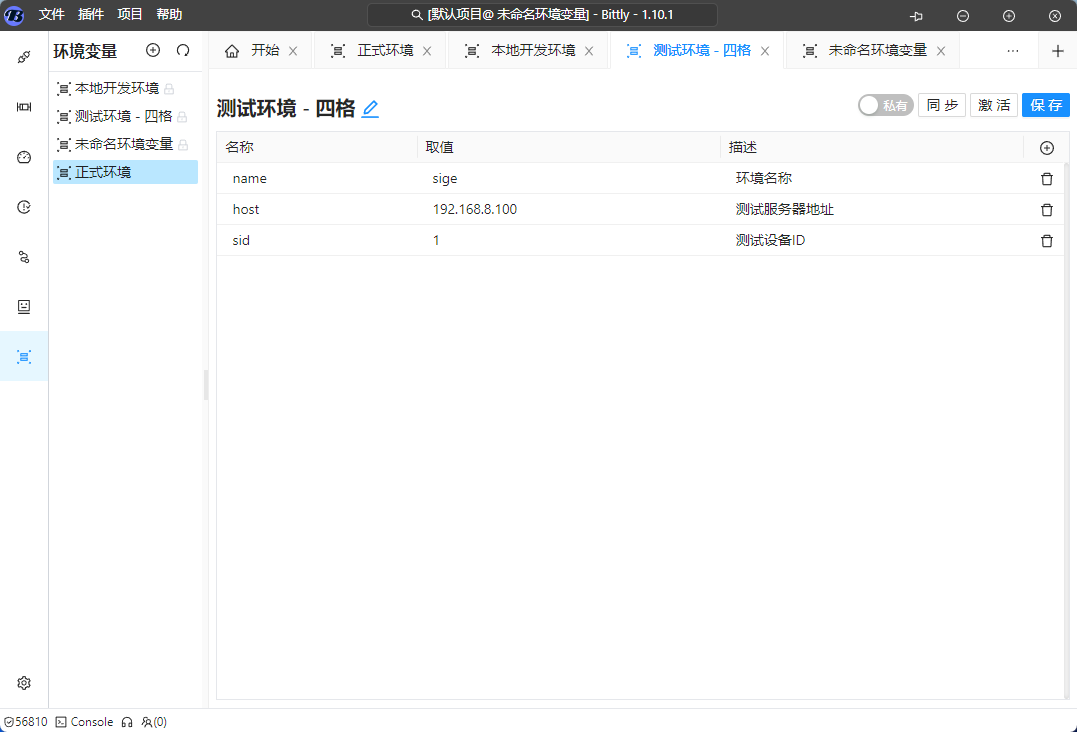
Task: Click the pencil icon to rename 测试环境 - 四格
Action: click(x=370, y=109)
